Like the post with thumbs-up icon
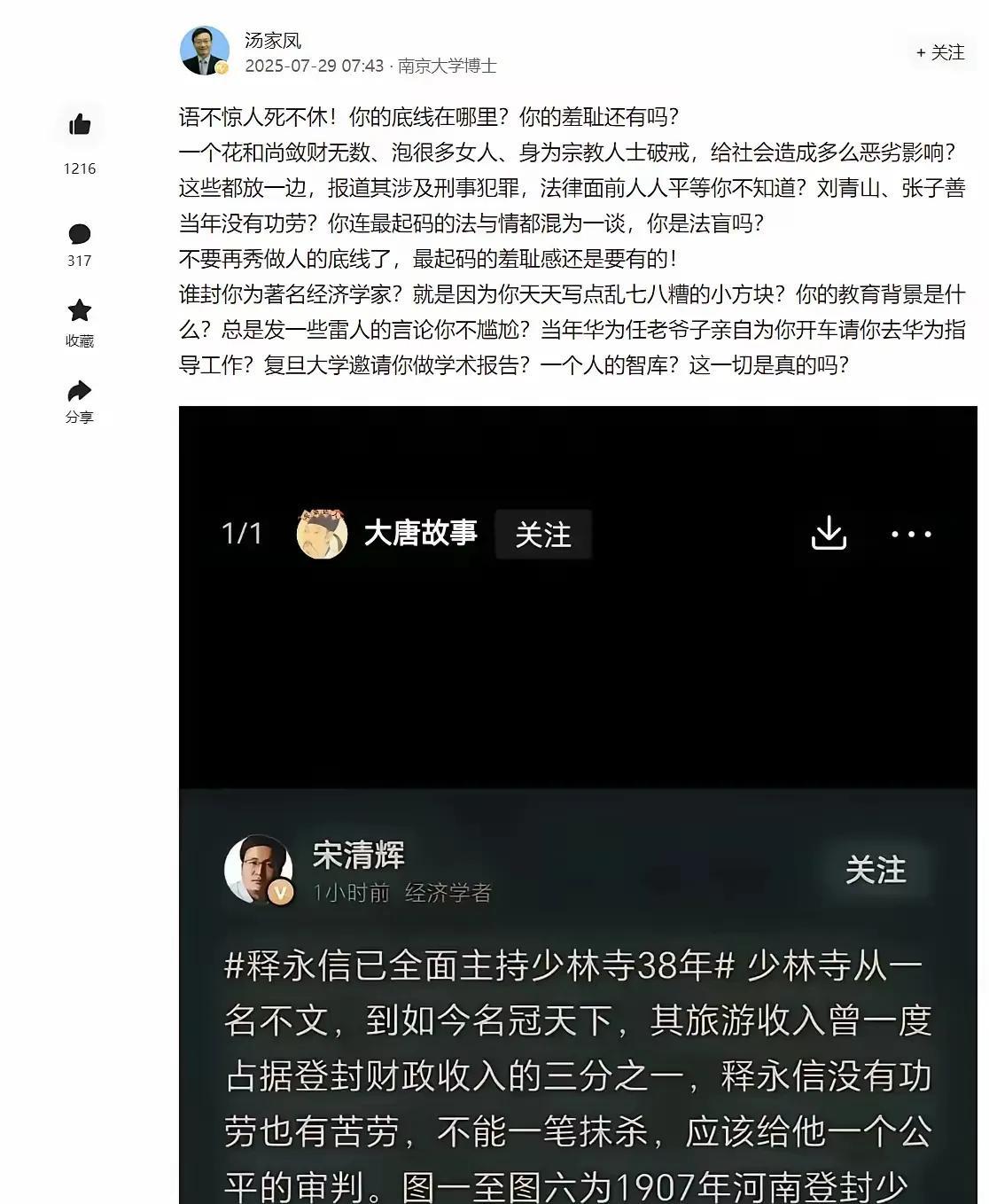 [x=80, y=124]
